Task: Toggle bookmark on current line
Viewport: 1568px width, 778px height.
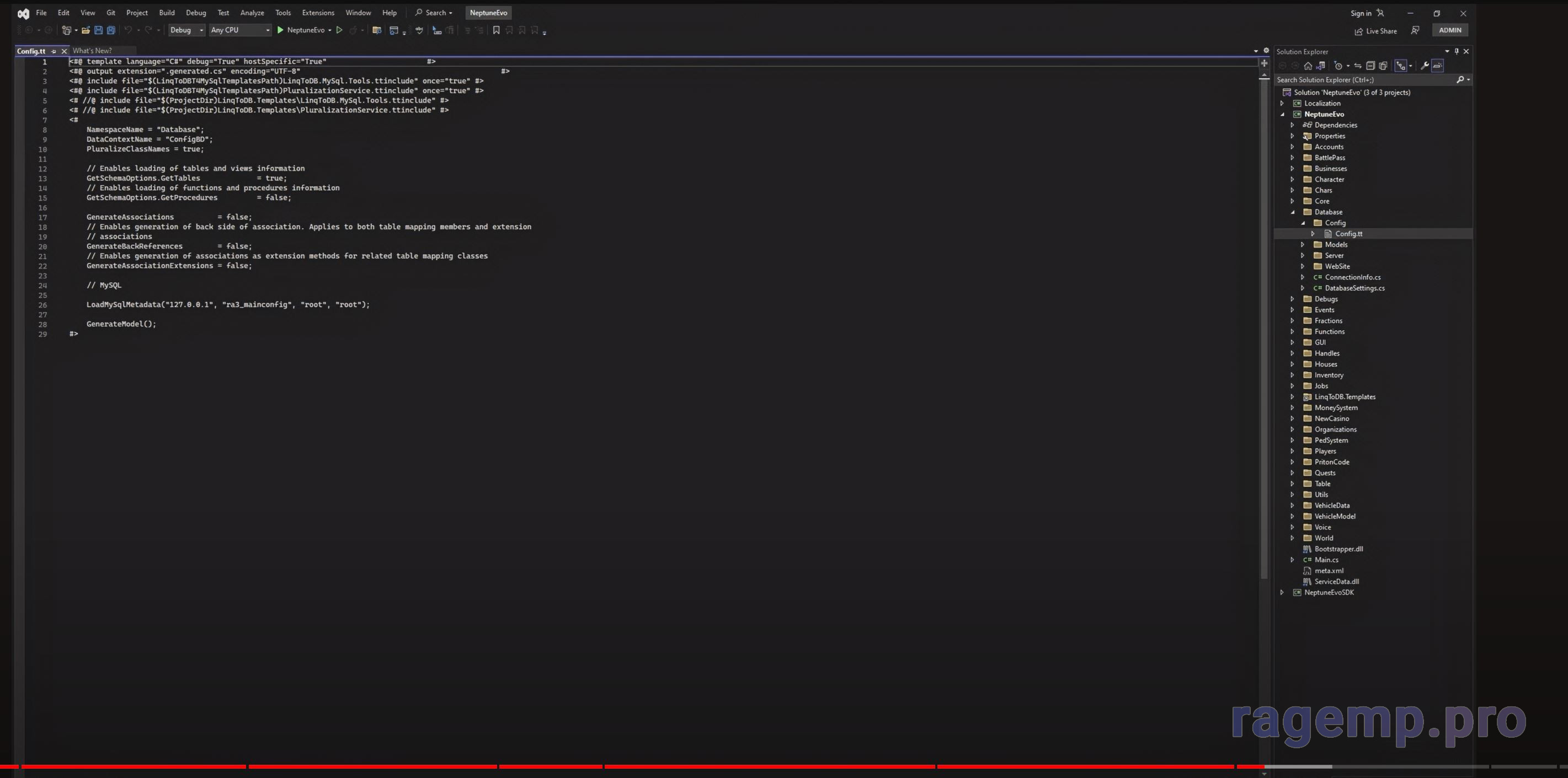Action: pyautogui.click(x=496, y=30)
